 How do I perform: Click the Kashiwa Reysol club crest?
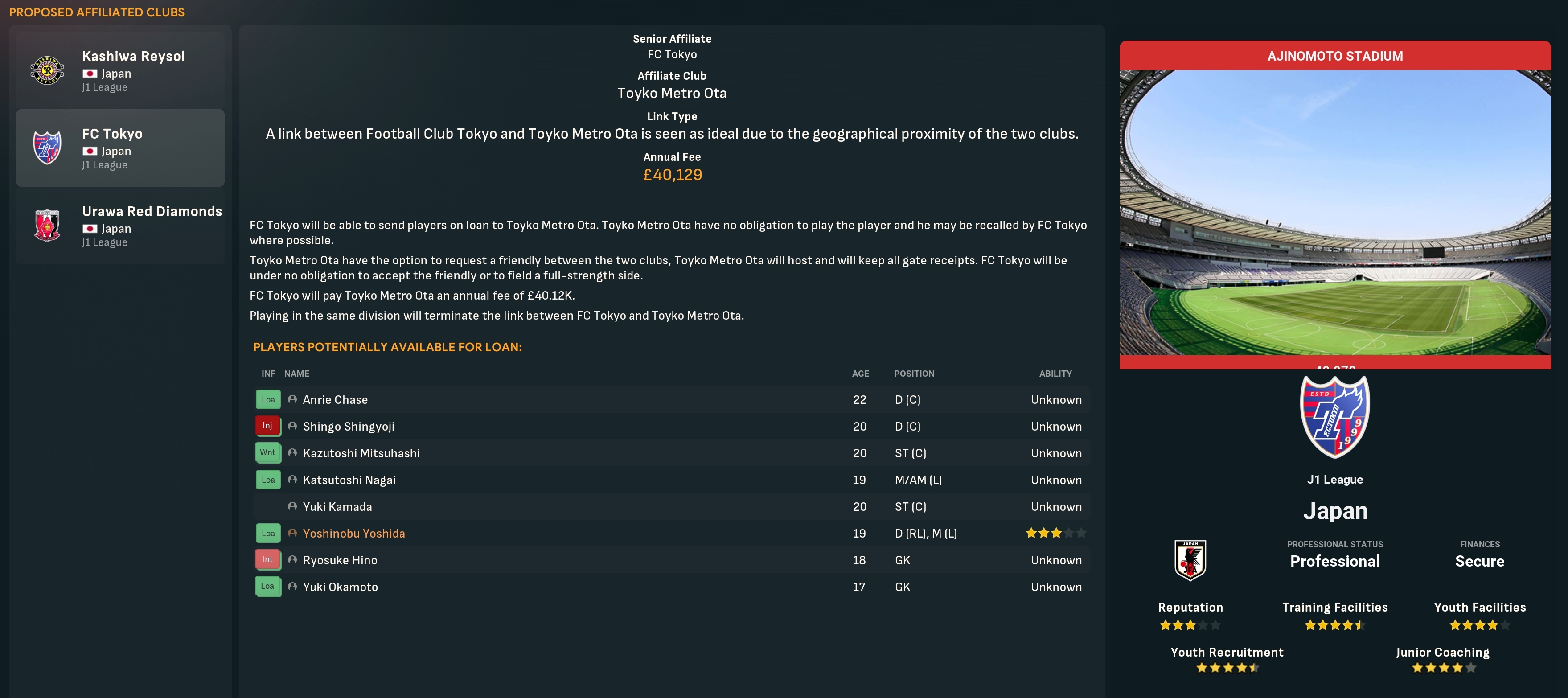click(x=47, y=70)
